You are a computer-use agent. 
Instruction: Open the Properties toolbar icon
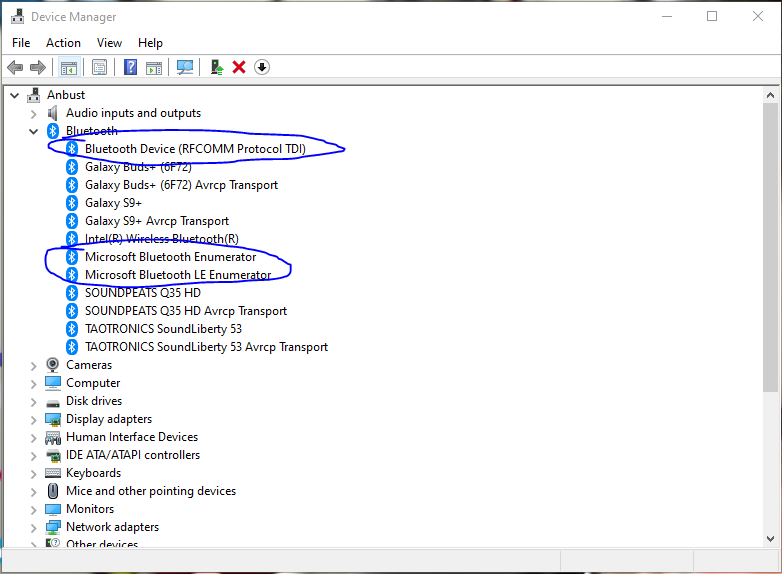(99, 67)
